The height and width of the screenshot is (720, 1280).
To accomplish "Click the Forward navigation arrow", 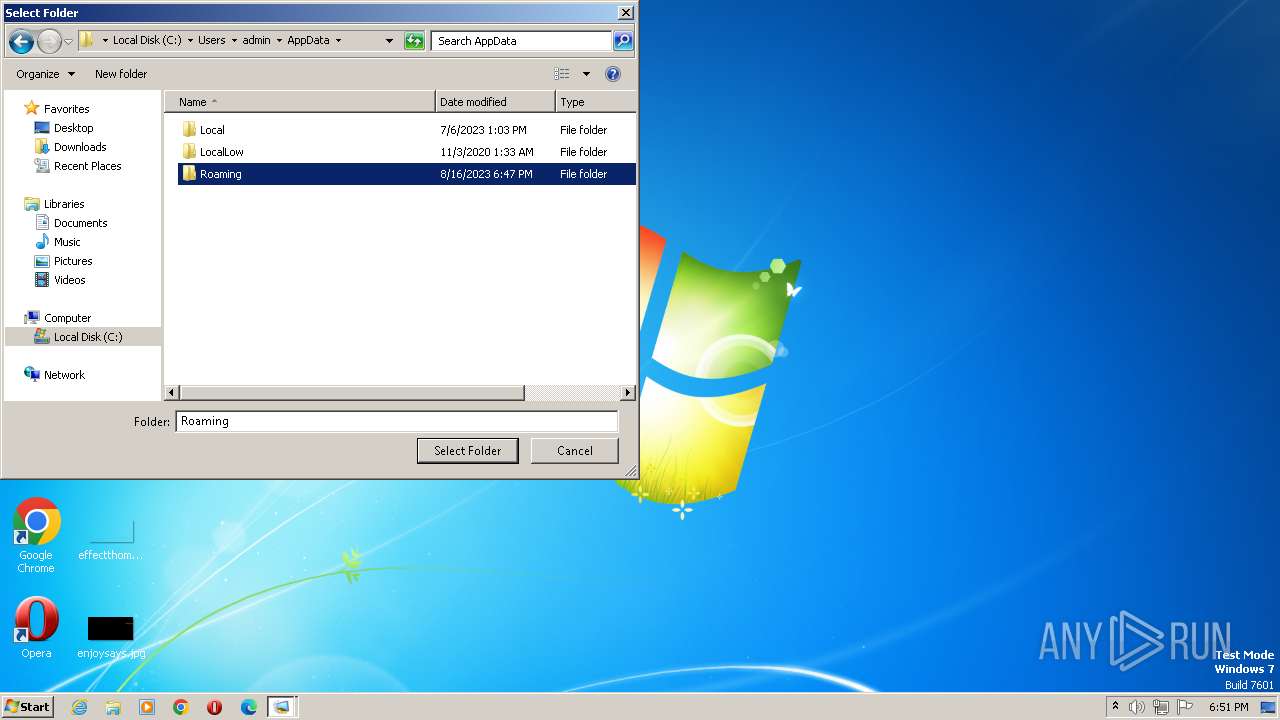I will point(49,41).
